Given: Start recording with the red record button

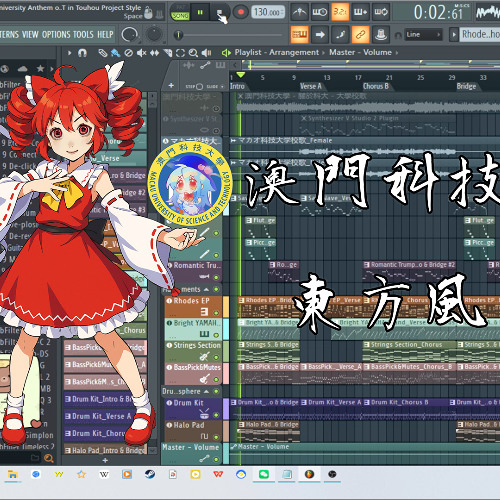Looking at the screenshot, I should point(240,12).
